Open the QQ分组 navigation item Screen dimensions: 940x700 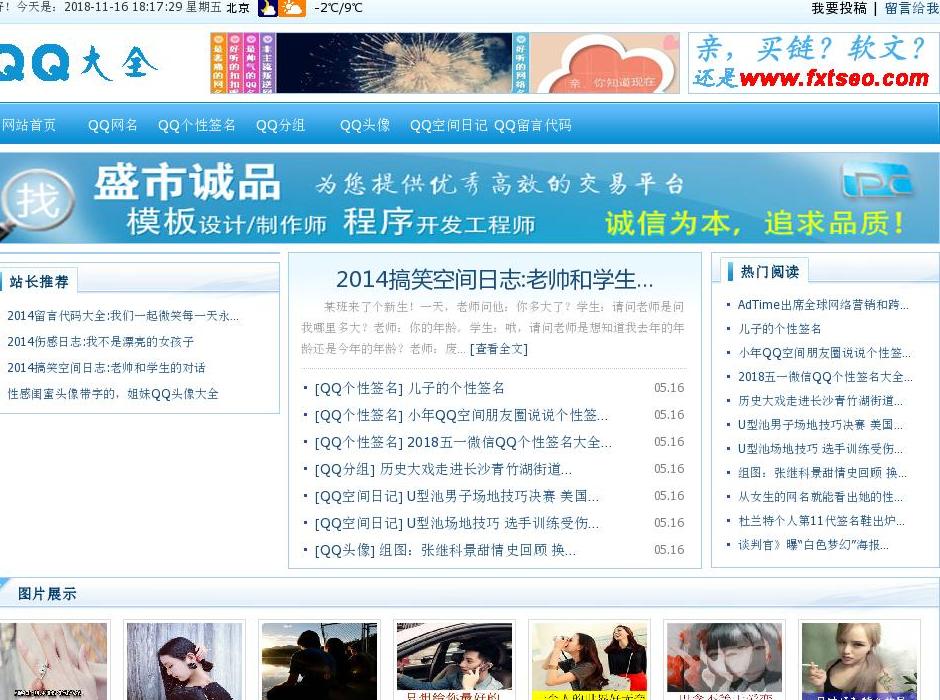pos(281,125)
